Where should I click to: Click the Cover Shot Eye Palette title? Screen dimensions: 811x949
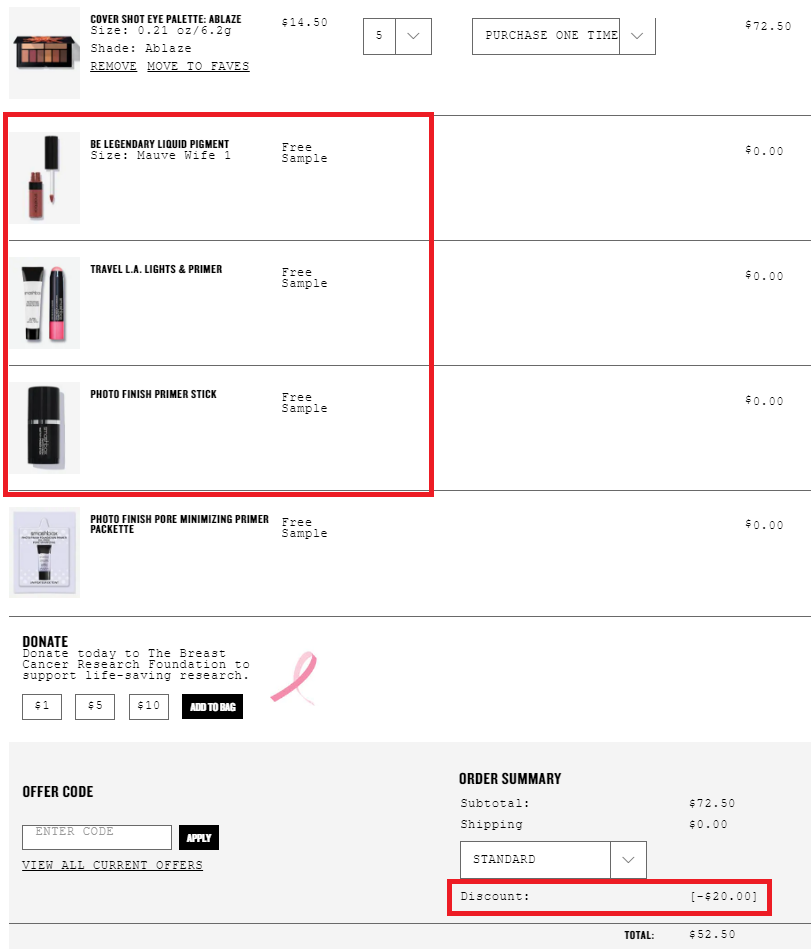[166, 19]
